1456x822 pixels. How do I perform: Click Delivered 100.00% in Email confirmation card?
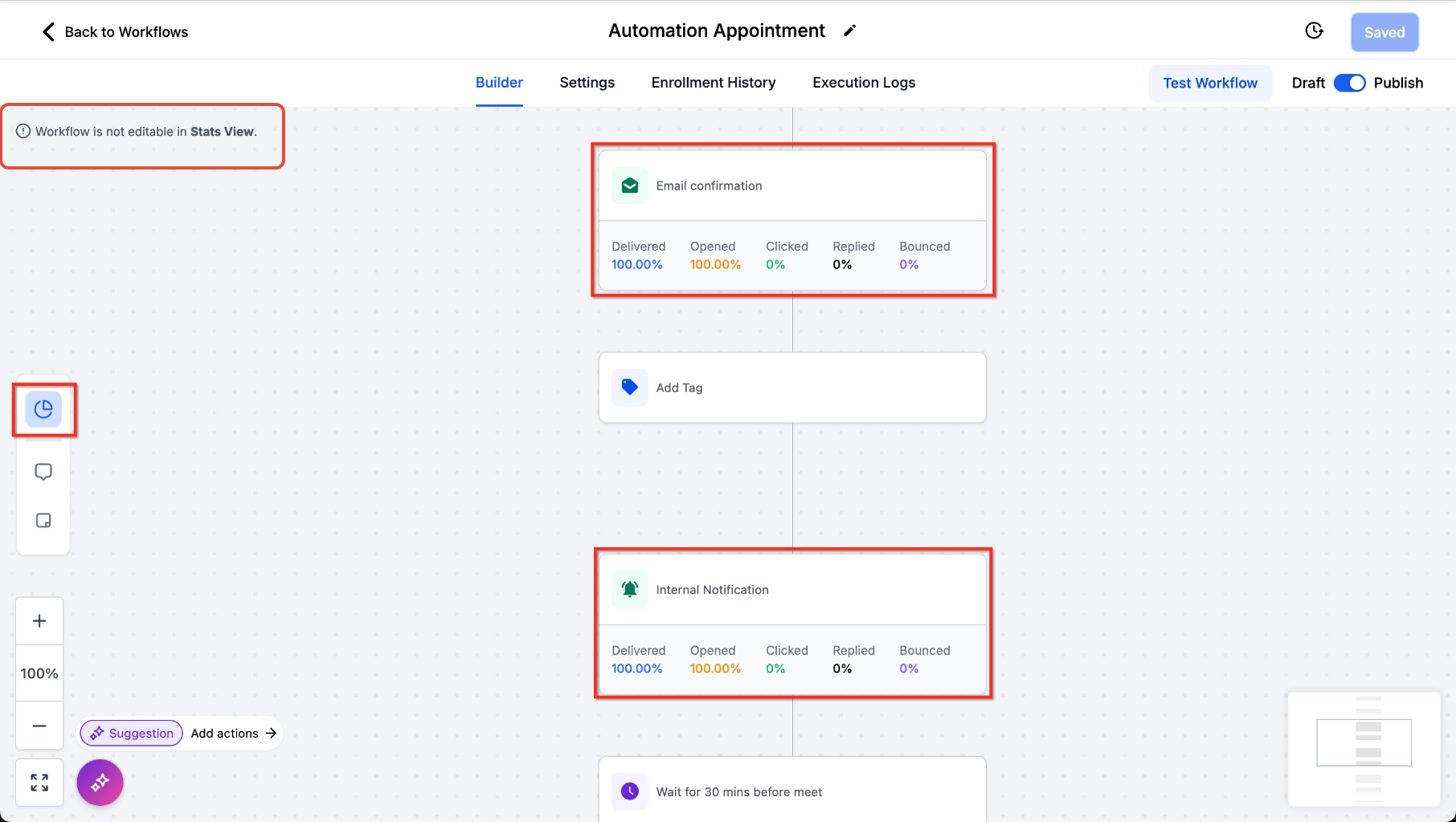[639, 256]
